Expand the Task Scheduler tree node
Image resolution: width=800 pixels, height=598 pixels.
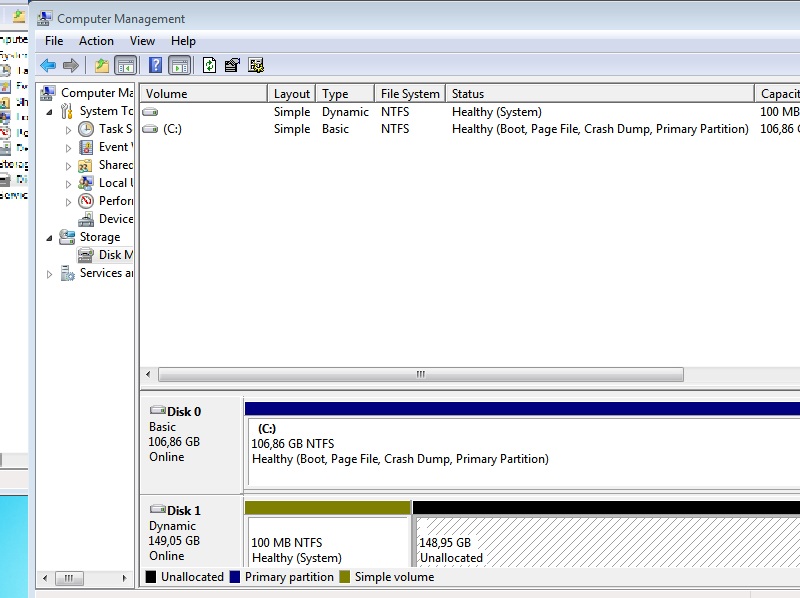click(68, 130)
